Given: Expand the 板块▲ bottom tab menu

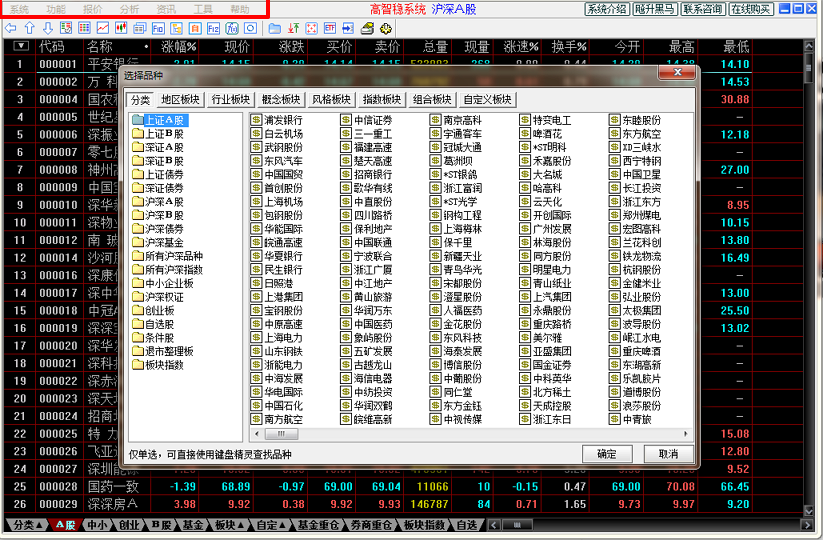Looking at the screenshot, I should click(x=229, y=525).
